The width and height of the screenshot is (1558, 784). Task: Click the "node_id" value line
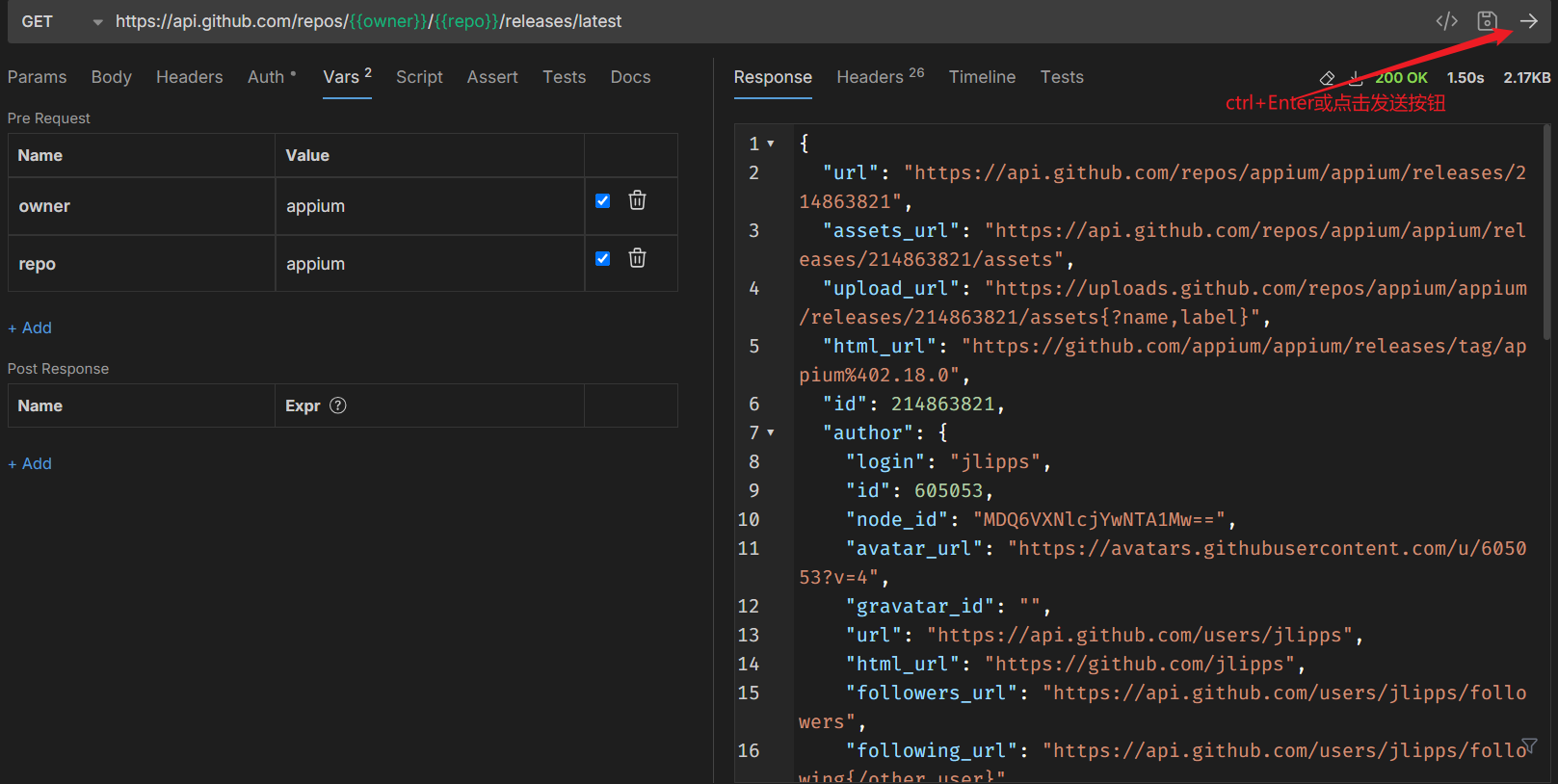(1041, 519)
